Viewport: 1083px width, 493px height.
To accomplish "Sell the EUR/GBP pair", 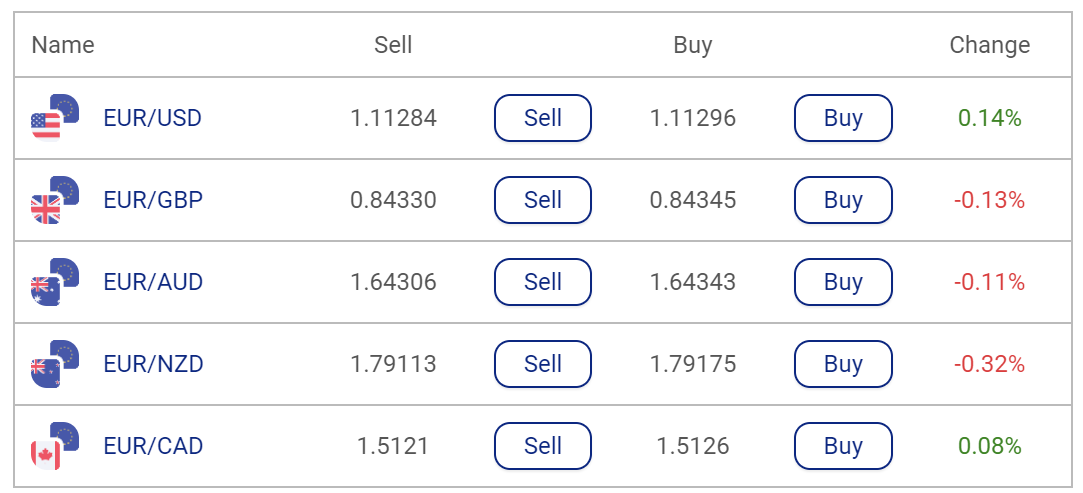I will coord(543,200).
